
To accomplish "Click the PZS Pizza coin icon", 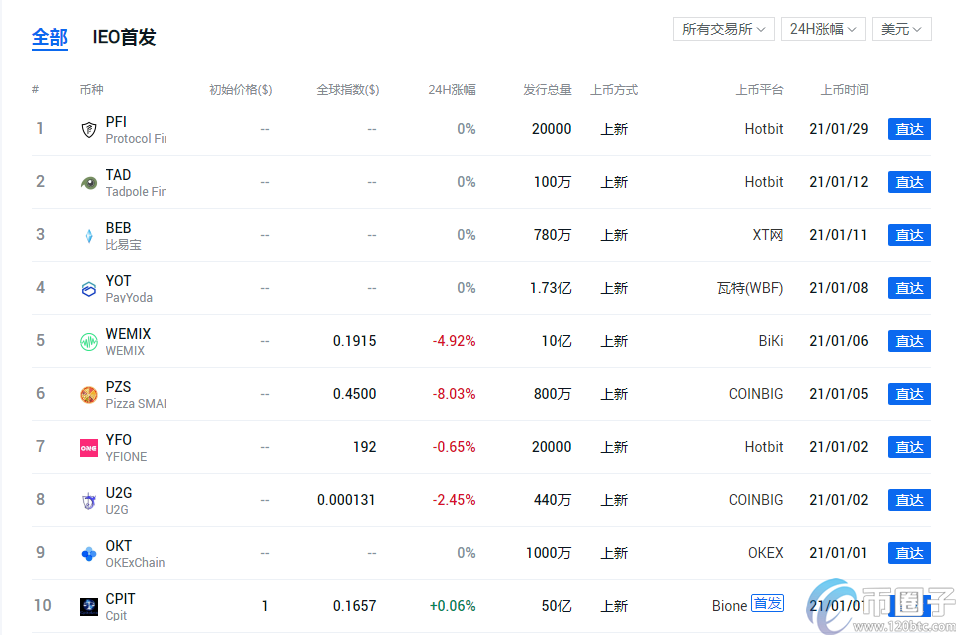I will pos(89,395).
